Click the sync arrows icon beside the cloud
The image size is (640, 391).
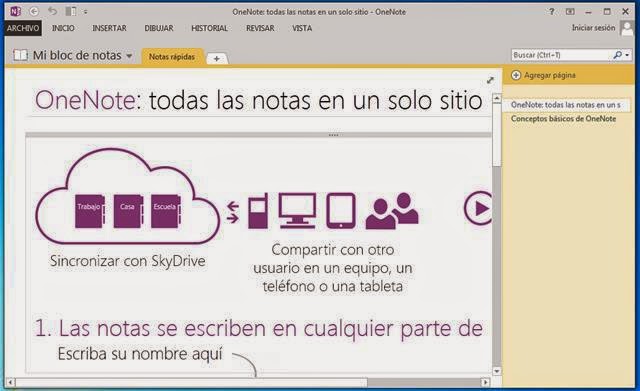pos(233,213)
